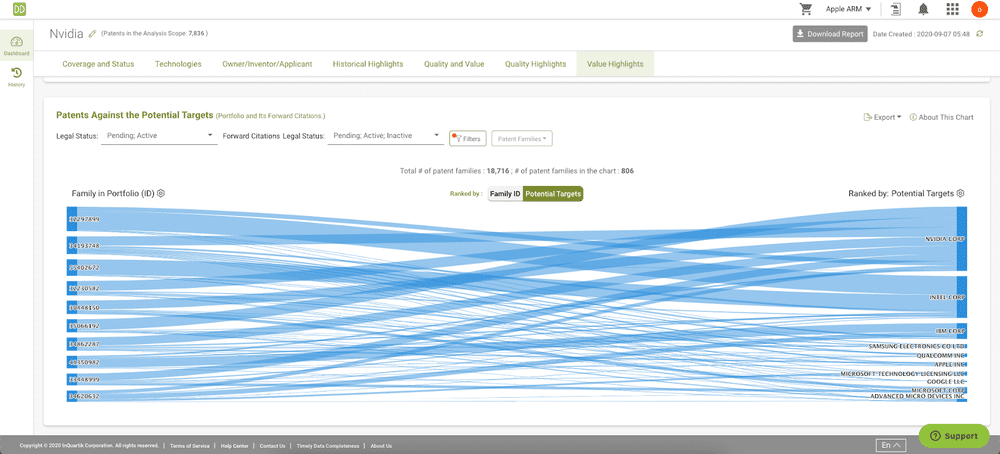Screen dimensions: 1000x454
Task: Open notifications bell
Action: [x=923, y=9]
